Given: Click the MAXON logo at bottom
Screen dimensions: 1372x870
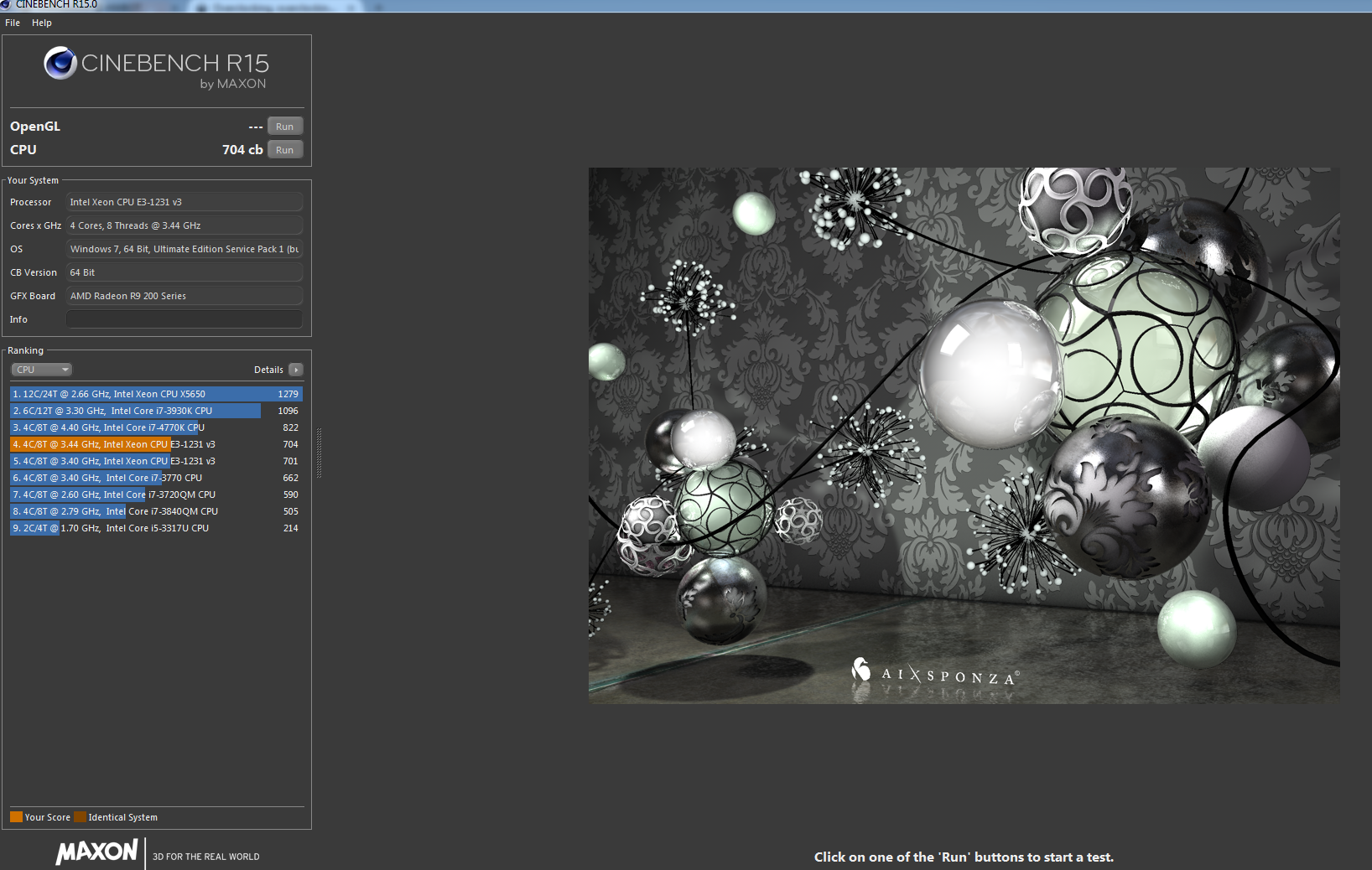Looking at the screenshot, I should (96, 852).
